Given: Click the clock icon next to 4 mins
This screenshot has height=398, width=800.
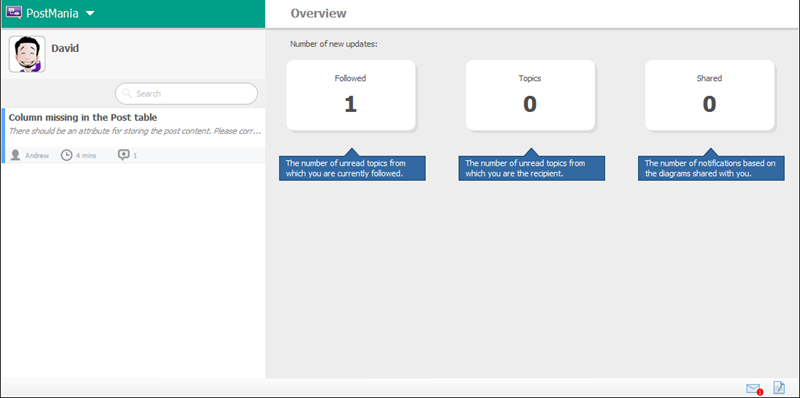Looking at the screenshot, I should click(66, 155).
